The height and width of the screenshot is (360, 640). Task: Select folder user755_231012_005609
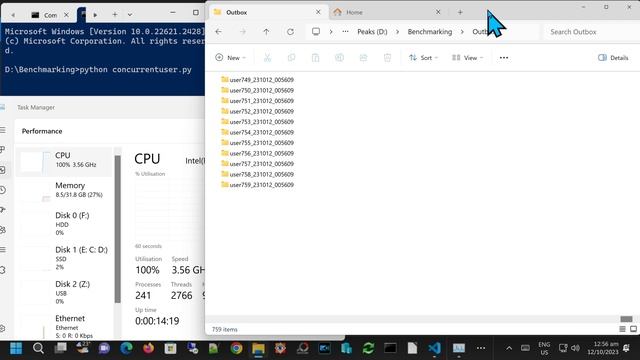coord(257,143)
